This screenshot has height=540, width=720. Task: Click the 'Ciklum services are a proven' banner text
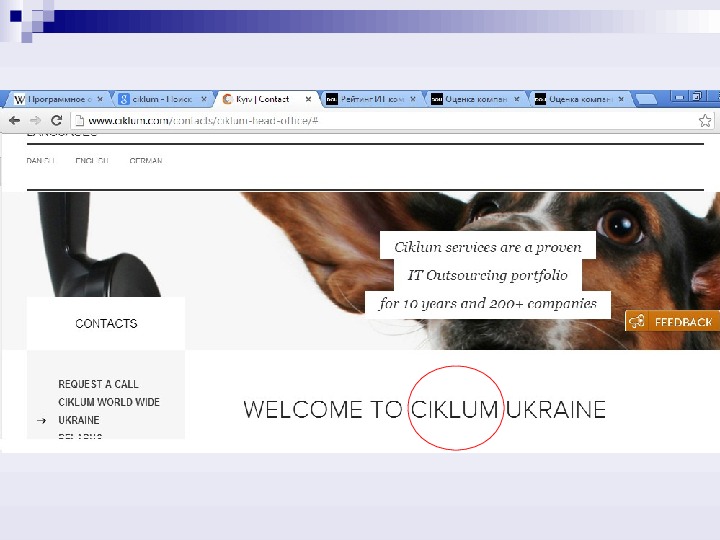point(488,247)
